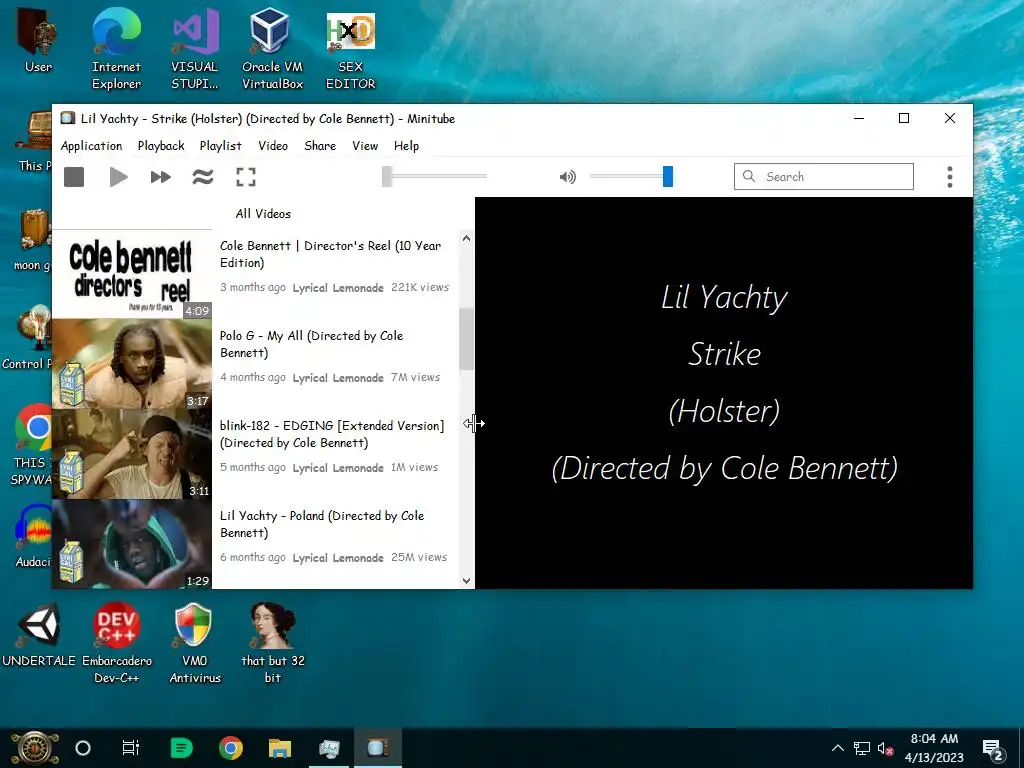Open the Share menu
Image resolution: width=1024 pixels, height=768 pixels.
click(320, 146)
